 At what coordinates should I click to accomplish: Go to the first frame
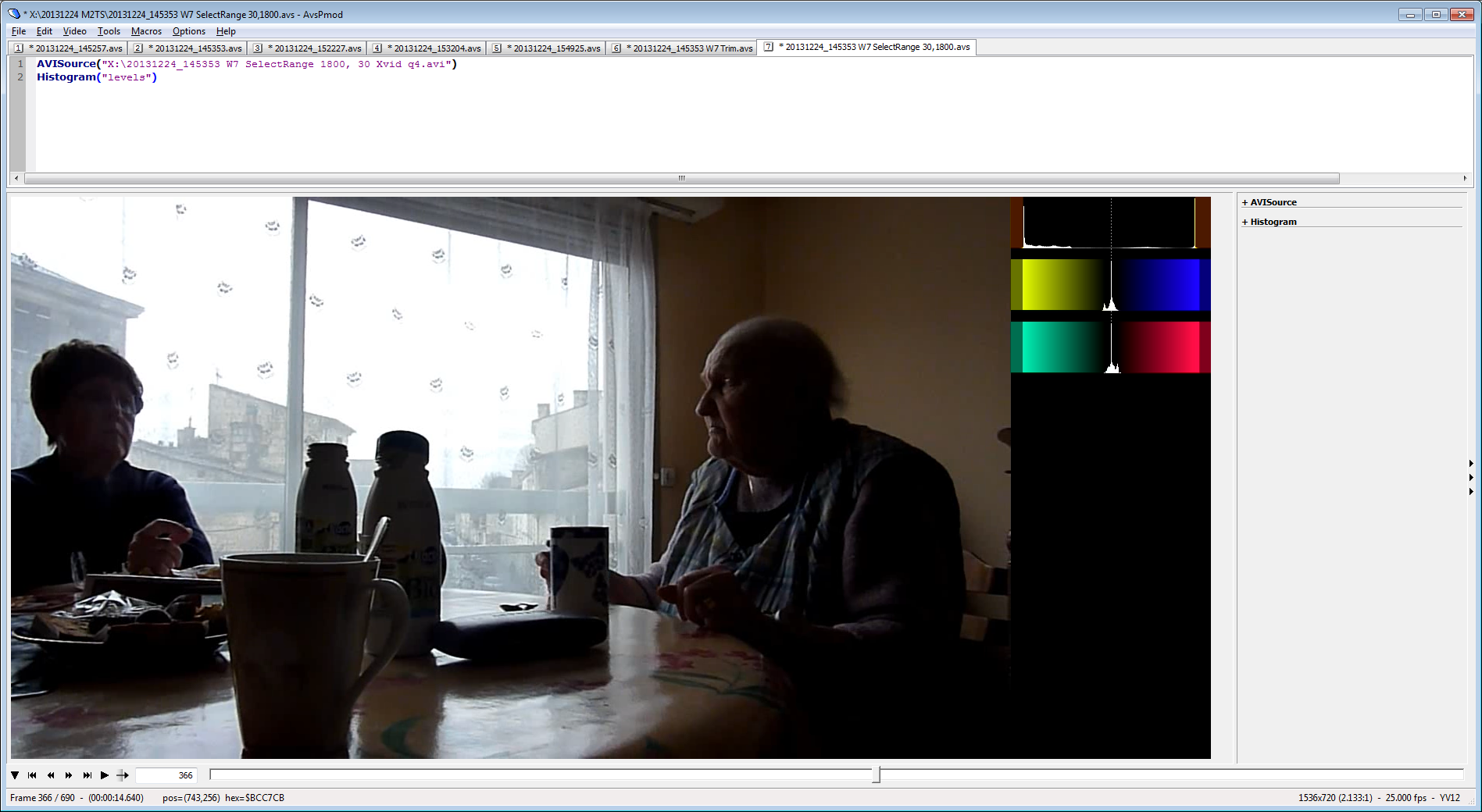coord(32,775)
